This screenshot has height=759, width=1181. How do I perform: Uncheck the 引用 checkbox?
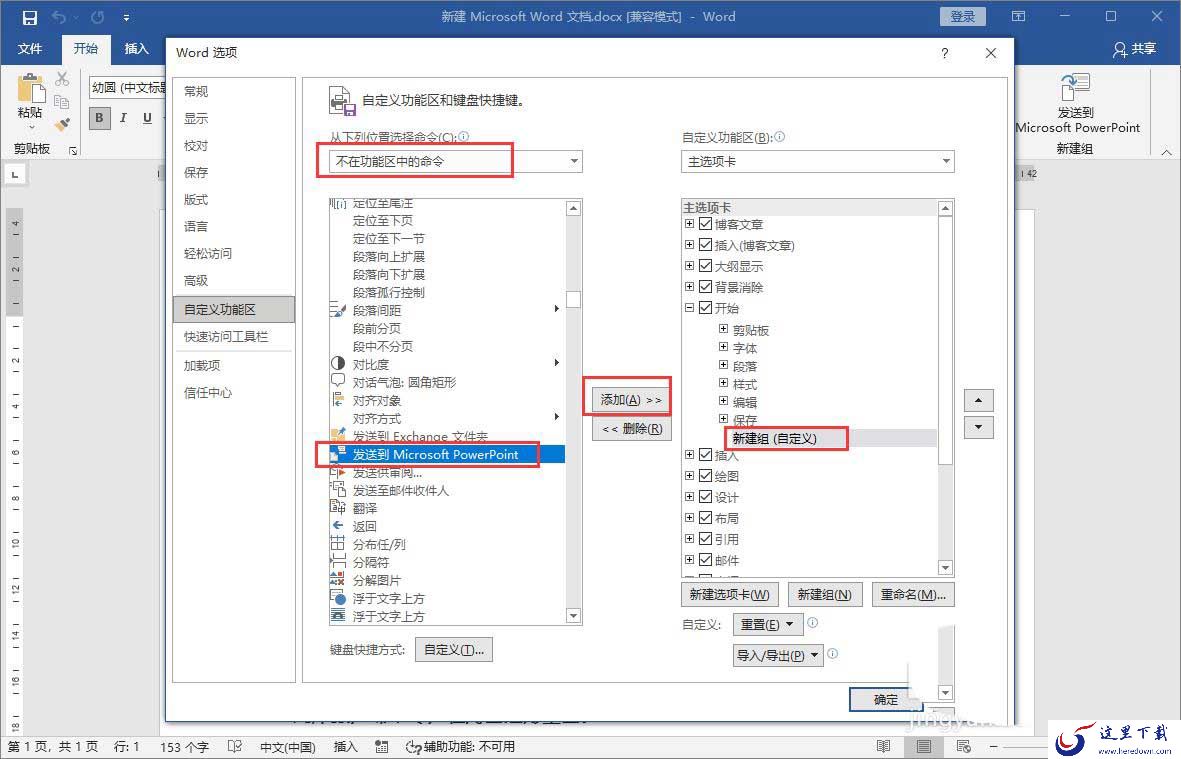point(706,539)
